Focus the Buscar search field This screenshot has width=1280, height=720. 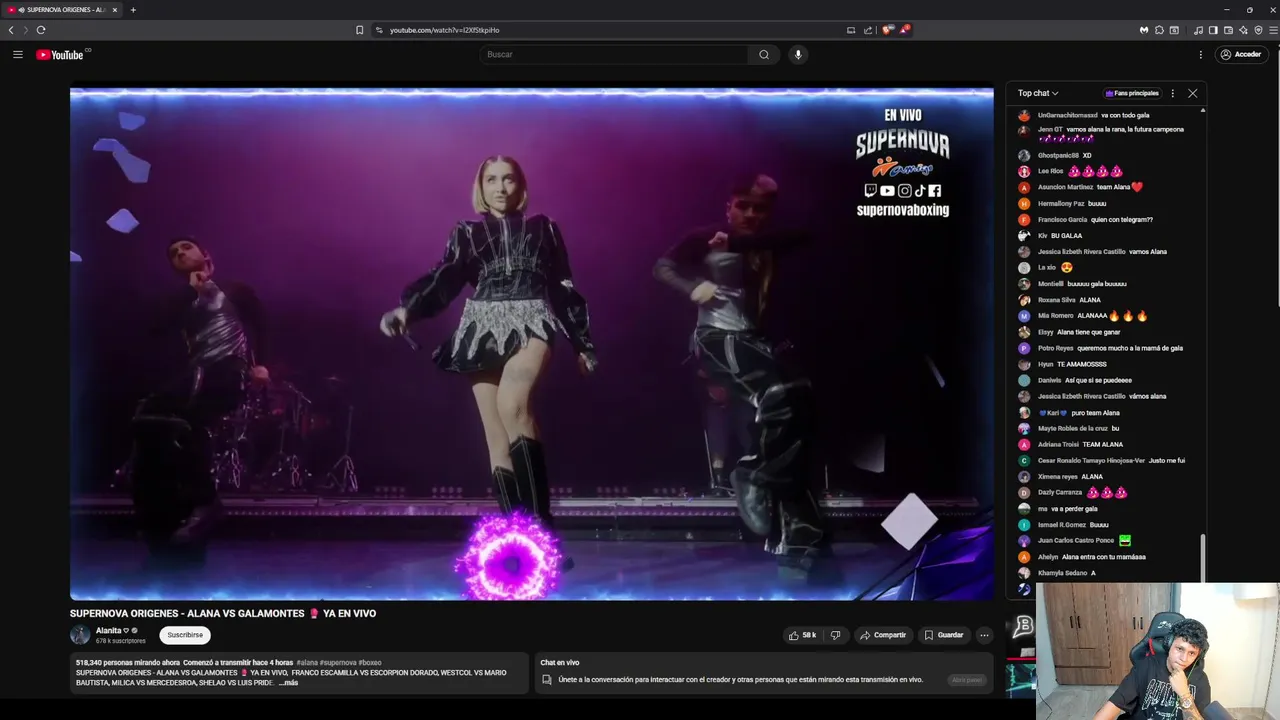pyautogui.click(x=614, y=54)
